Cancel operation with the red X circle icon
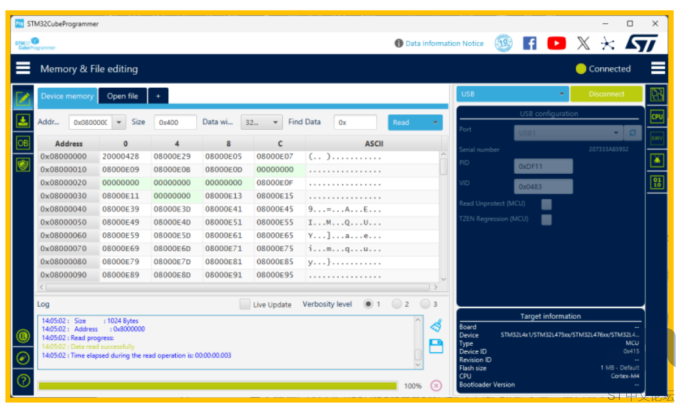This screenshot has width=684, height=411. coord(436,386)
